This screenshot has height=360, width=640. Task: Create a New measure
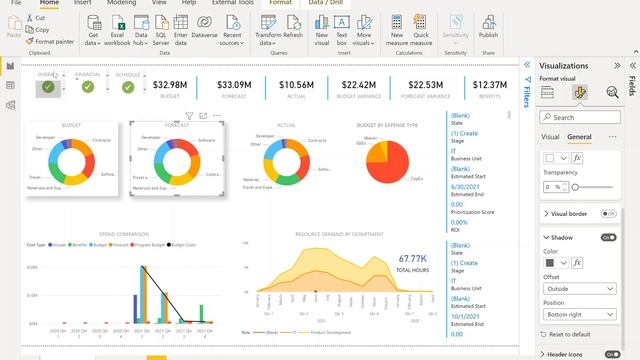pyautogui.click(x=397, y=31)
